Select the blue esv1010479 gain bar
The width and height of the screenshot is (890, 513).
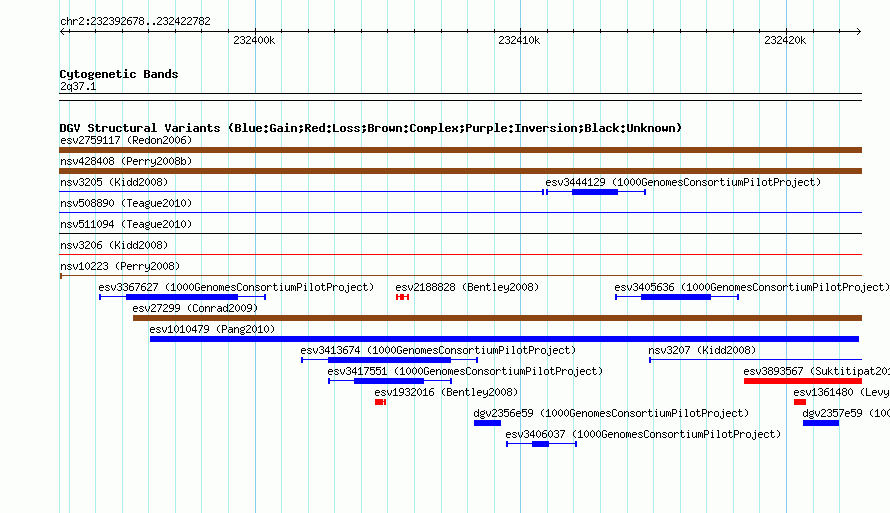tap(504, 339)
